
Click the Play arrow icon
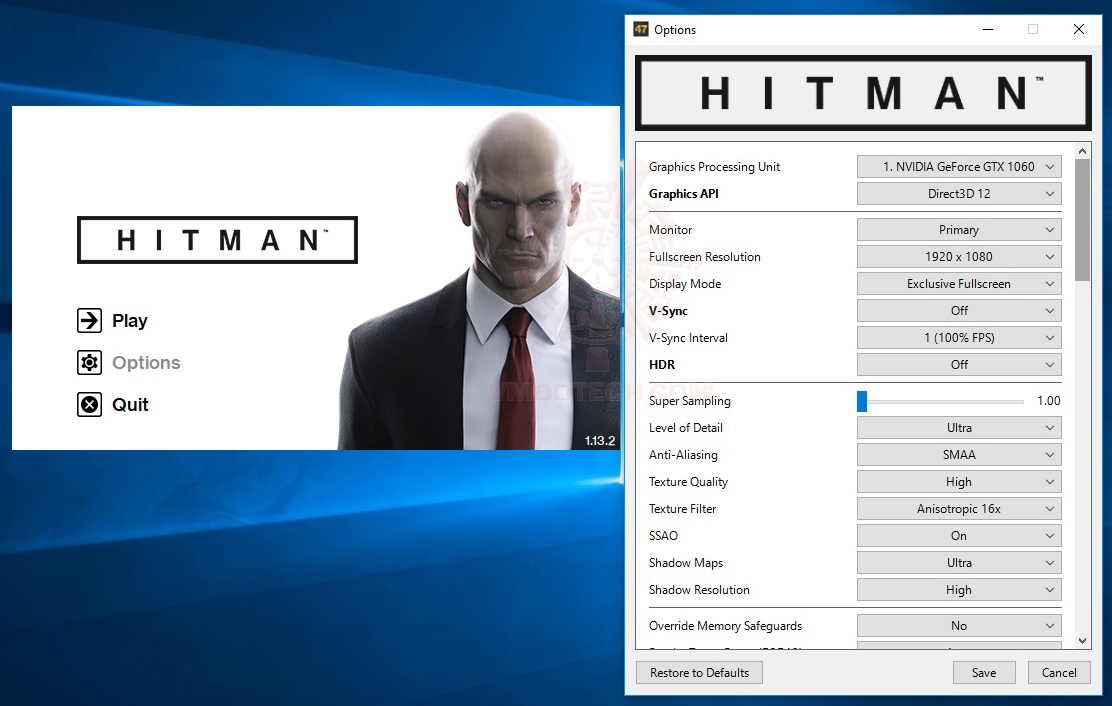(x=87, y=320)
